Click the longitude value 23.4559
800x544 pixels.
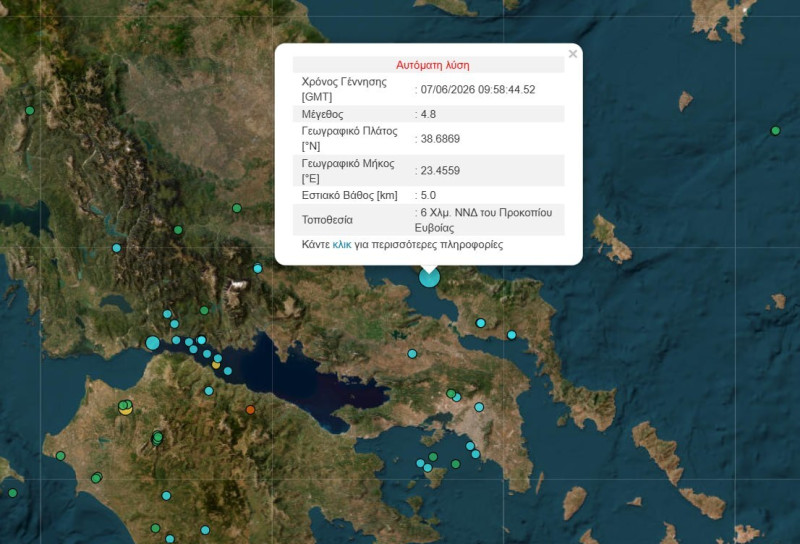(x=440, y=170)
